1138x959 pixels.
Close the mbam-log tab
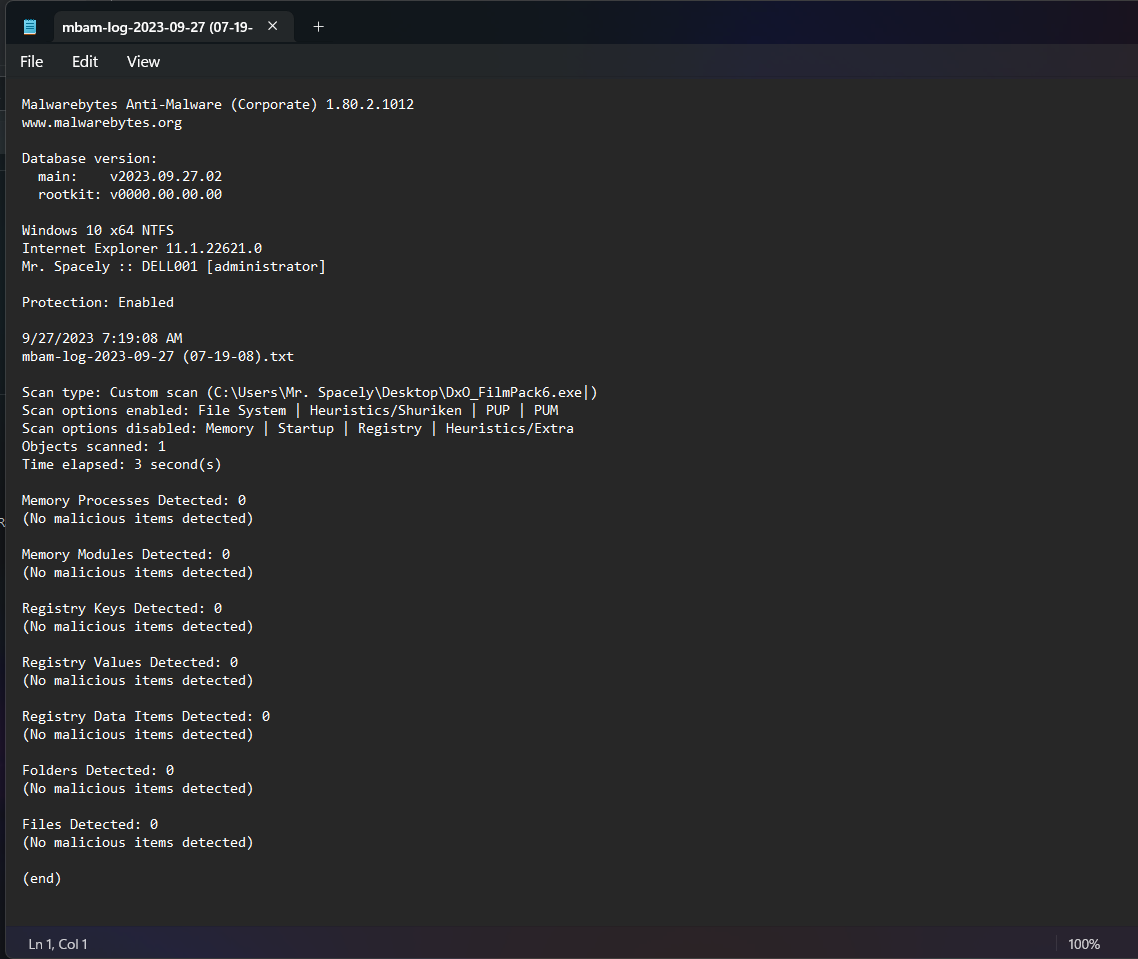click(x=273, y=26)
